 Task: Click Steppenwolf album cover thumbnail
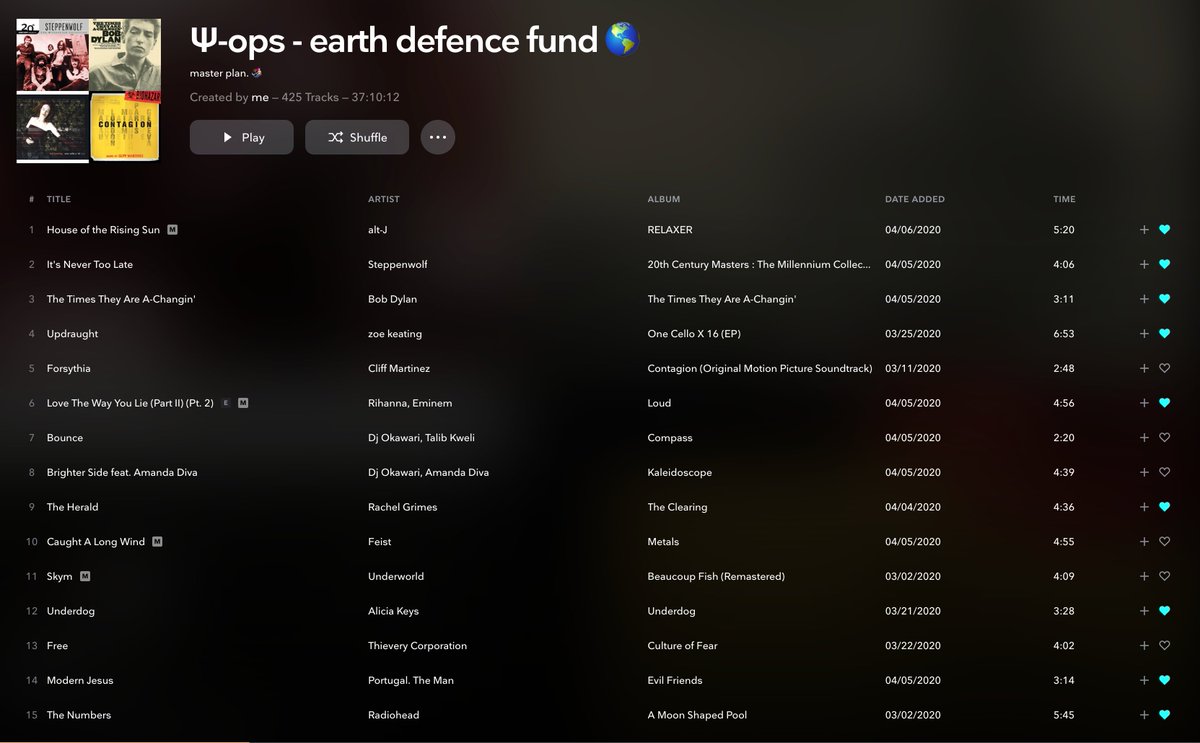coord(52,55)
